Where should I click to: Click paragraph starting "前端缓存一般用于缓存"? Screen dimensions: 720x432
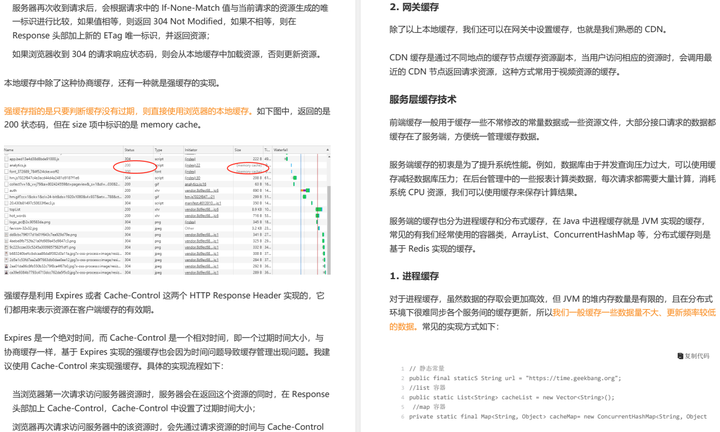(552, 129)
